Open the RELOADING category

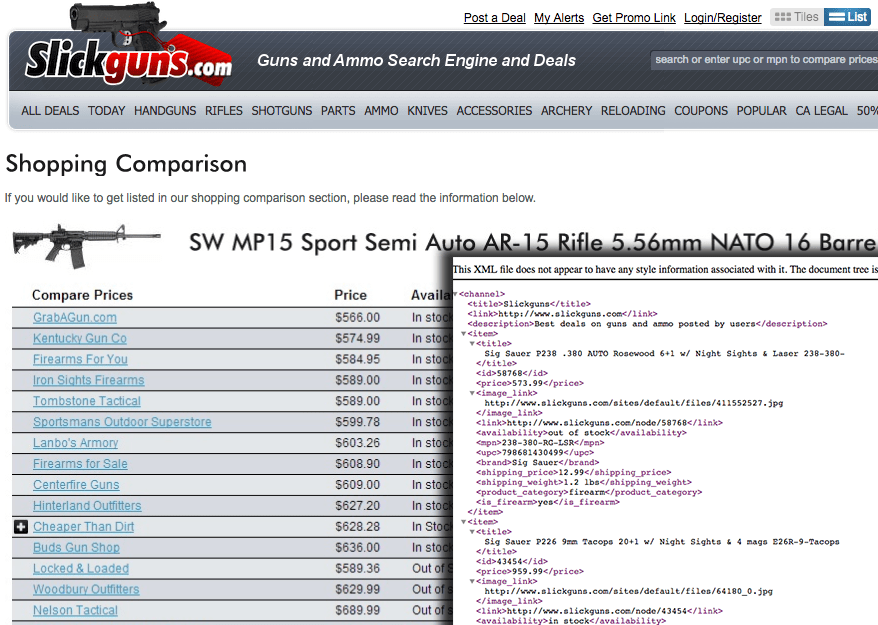pos(633,111)
